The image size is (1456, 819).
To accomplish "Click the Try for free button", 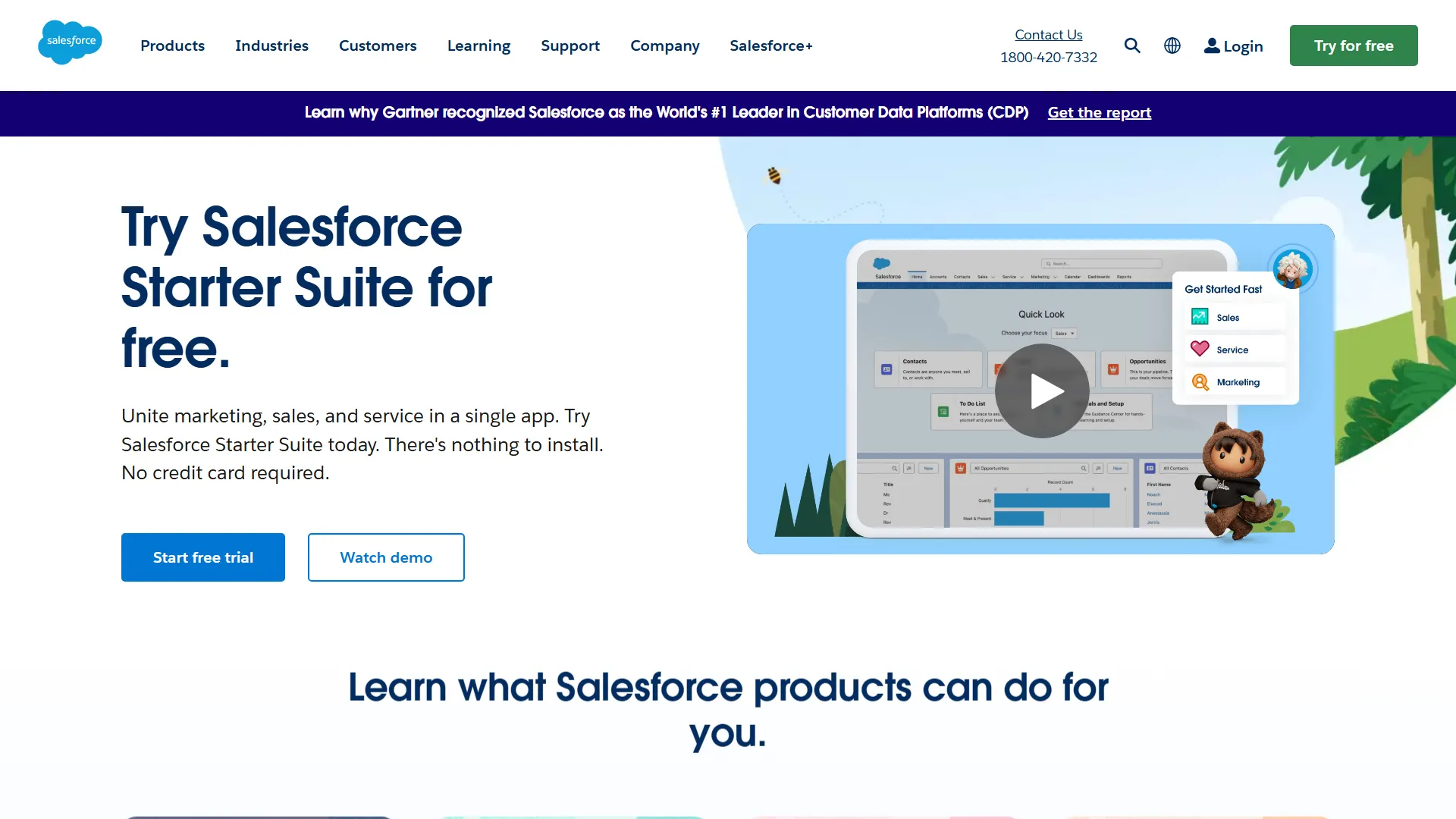I will 1354,45.
